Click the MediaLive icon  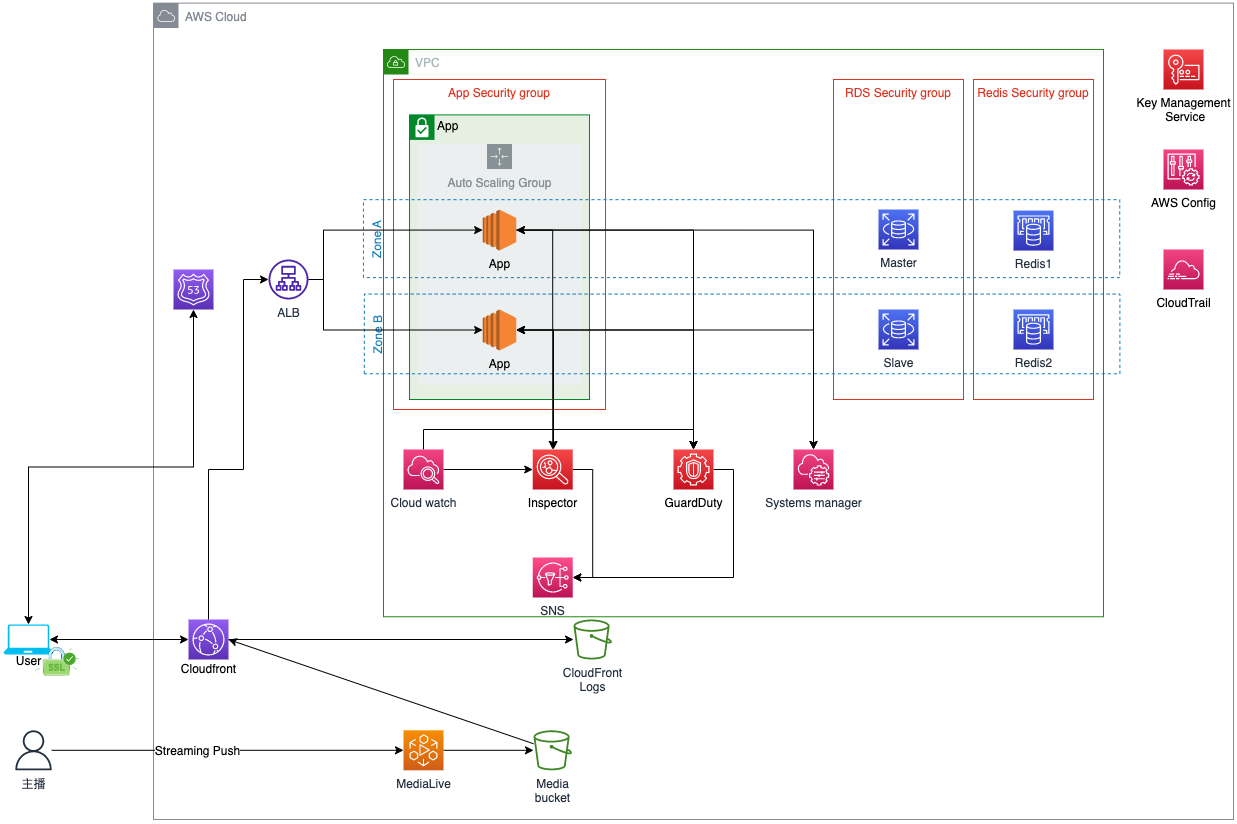[x=423, y=749]
